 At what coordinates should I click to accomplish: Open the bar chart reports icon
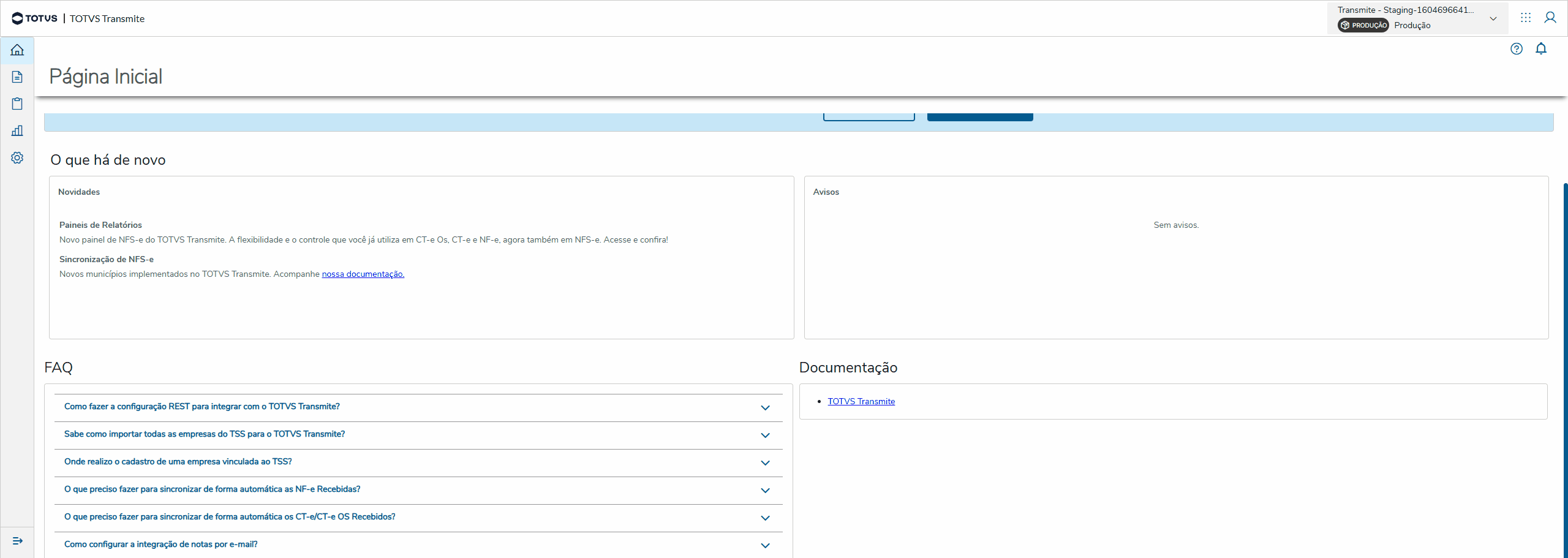tap(17, 130)
